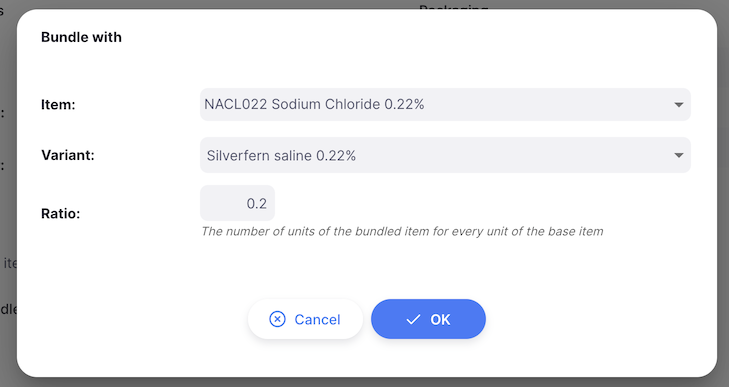
Task: Click the Packaging heading behind the dialog
Action: click(x=453, y=7)
